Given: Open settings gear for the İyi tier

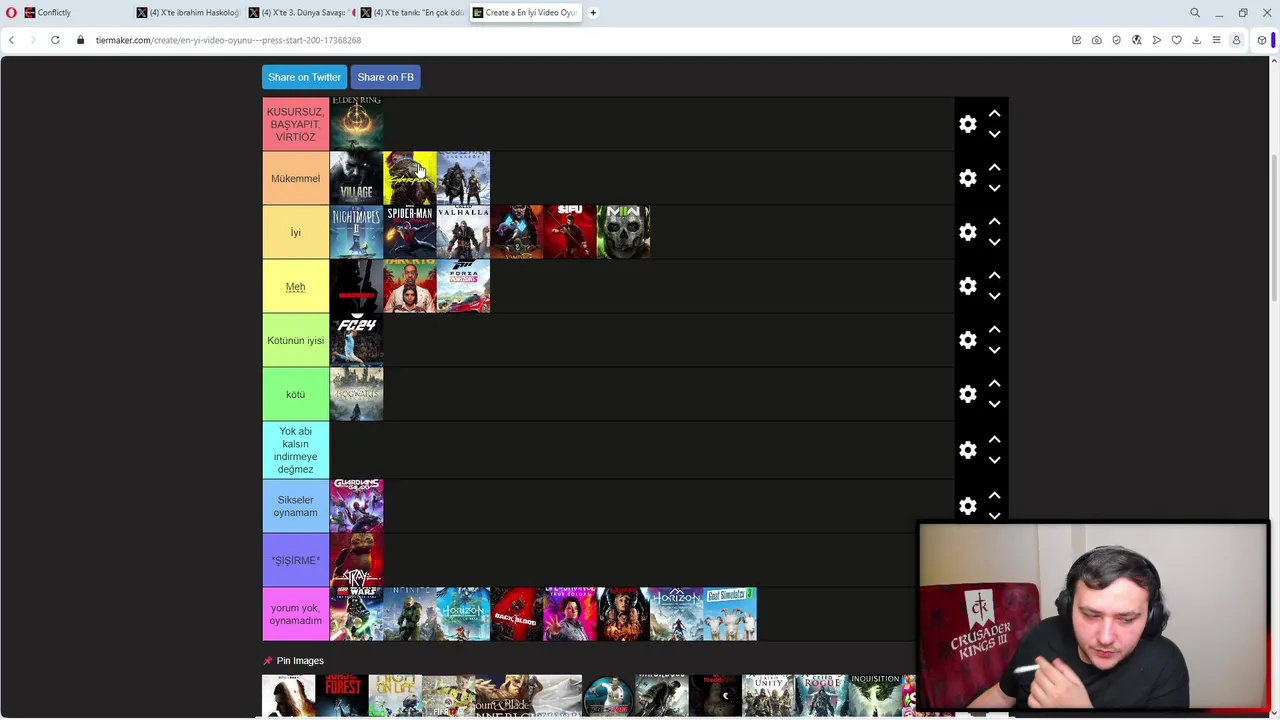Looking at the screenshot, I should tap(967, 232).
